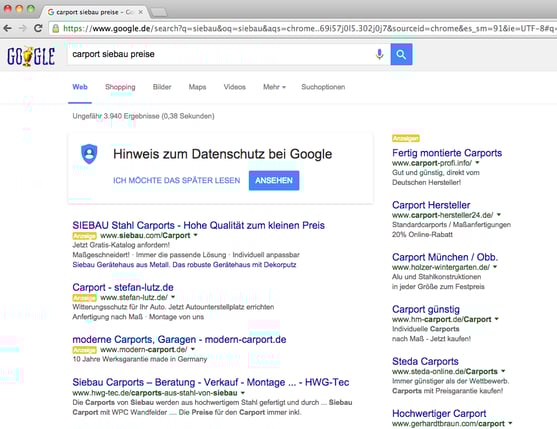
Task: Expand arrow next to www.carport-hersteller24.de/
Action: click(x=499, y=215)
